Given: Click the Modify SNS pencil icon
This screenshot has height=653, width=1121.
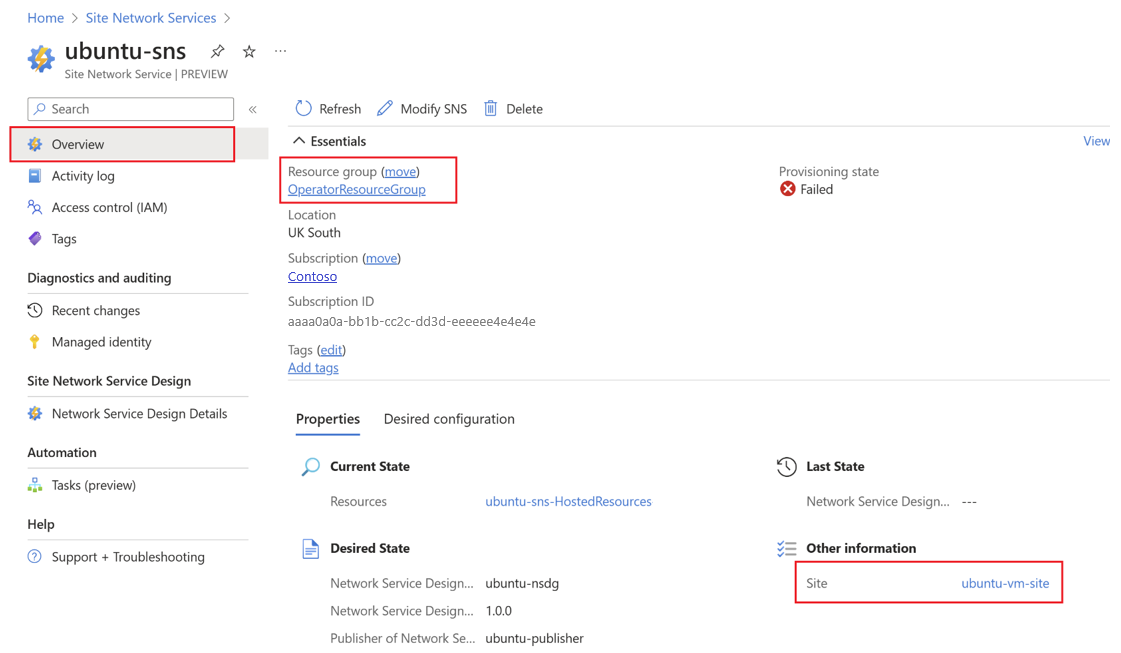Looking at the screenshot, I should tap(385, 108).
